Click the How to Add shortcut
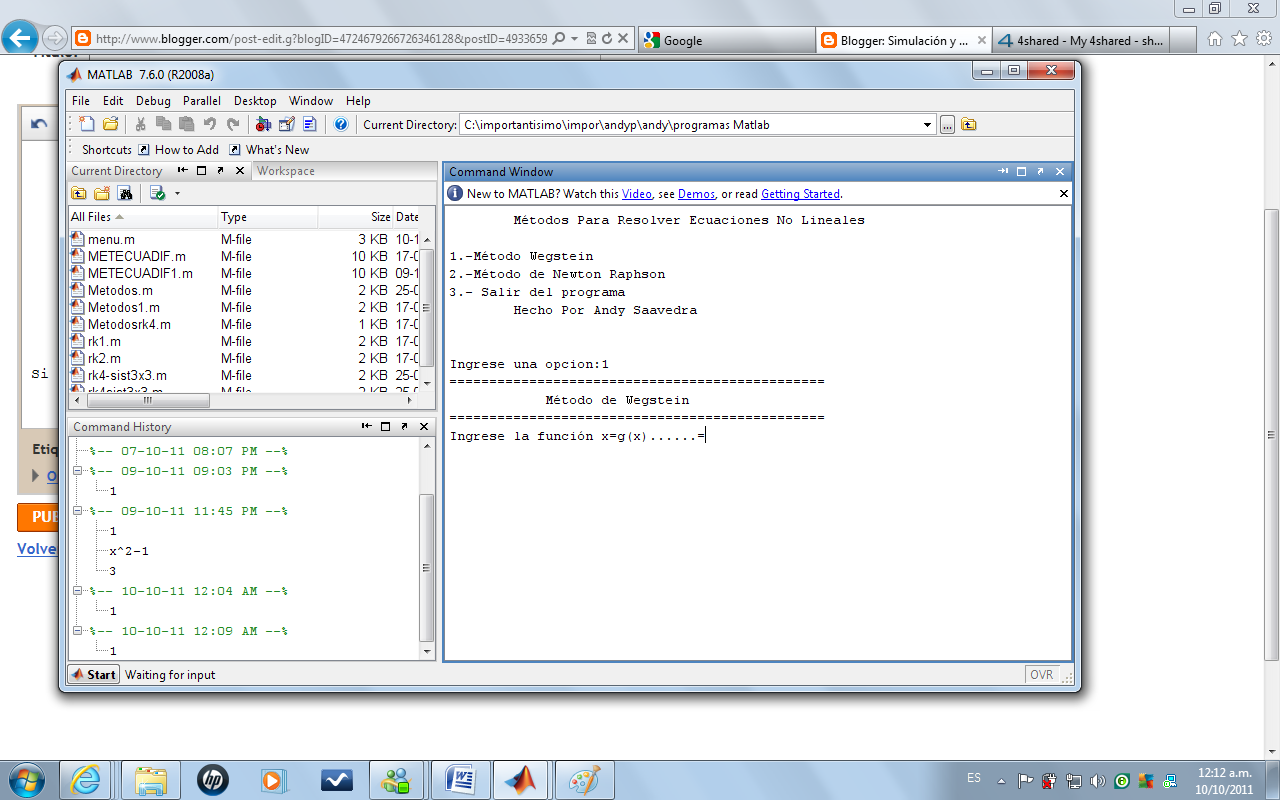Viewport: 1280px width, 800px height. click(x=178, y=150)
